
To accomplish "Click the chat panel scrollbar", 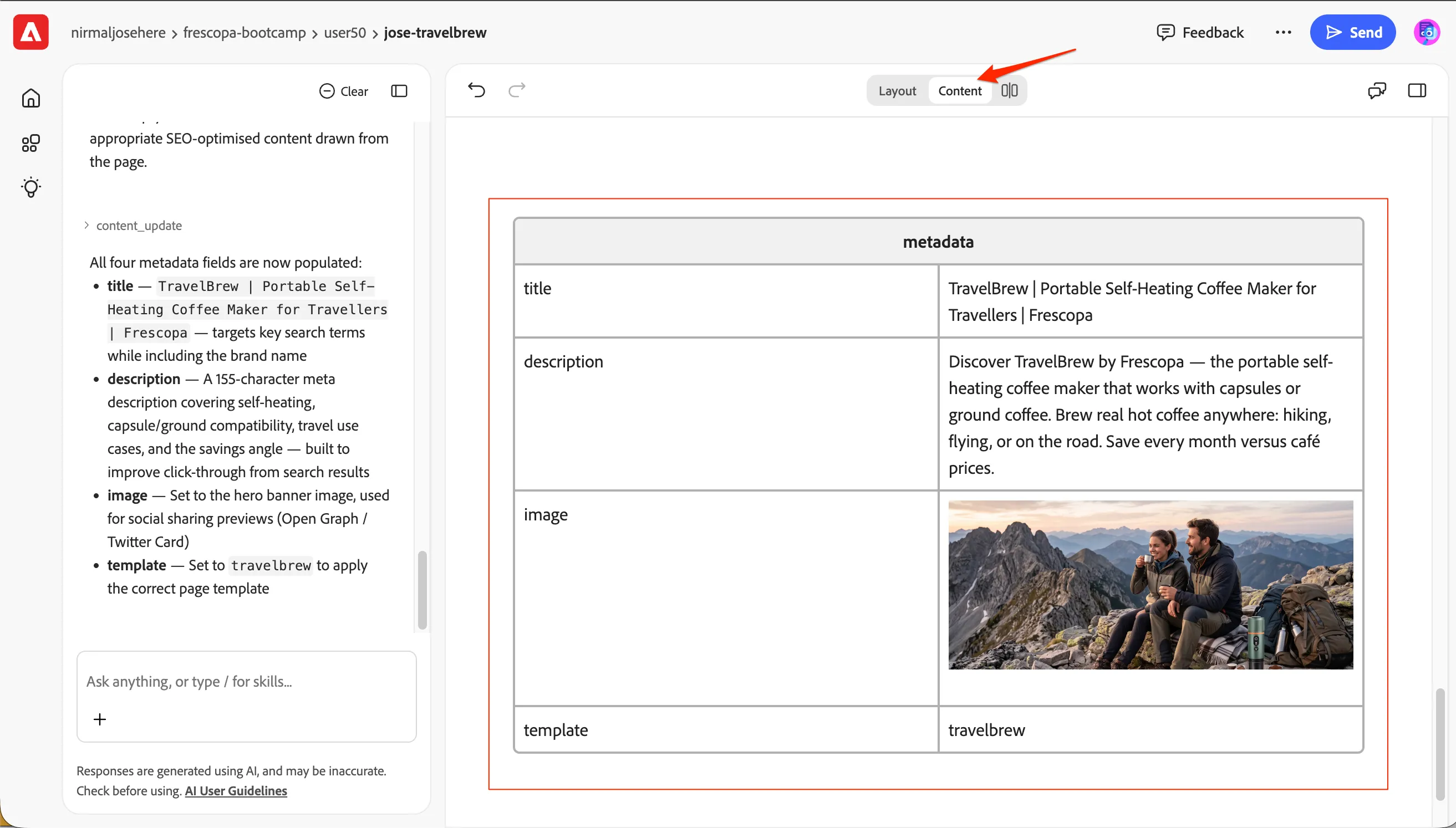I will tap(422, 590).
